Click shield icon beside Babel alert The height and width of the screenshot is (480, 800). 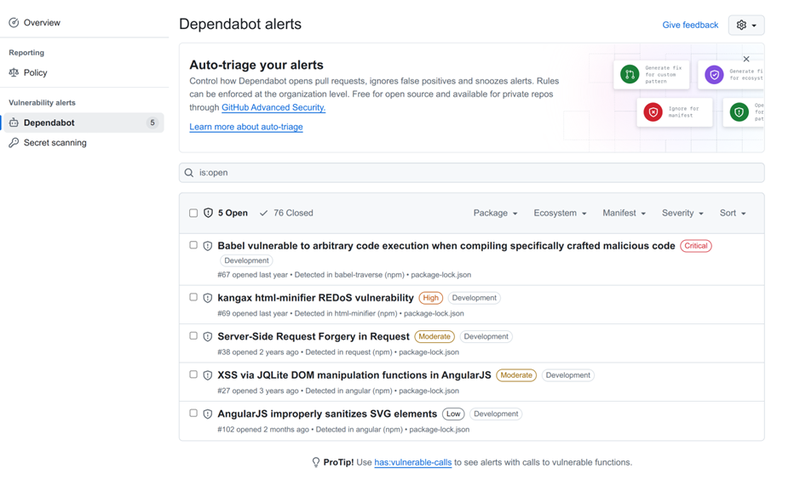click(208, 246)
